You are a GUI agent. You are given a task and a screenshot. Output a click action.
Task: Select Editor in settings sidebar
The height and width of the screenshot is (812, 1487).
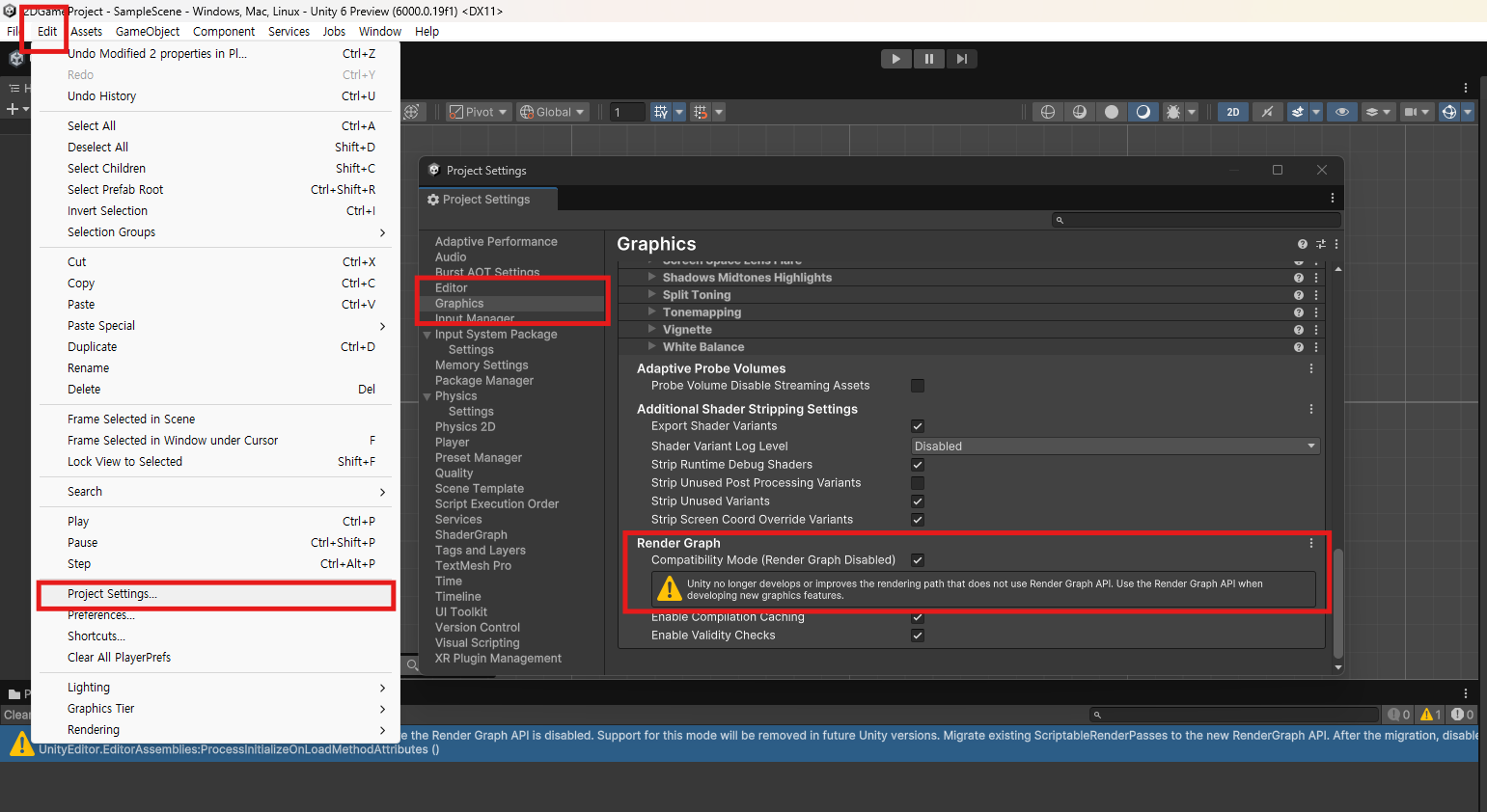(451, 288)
